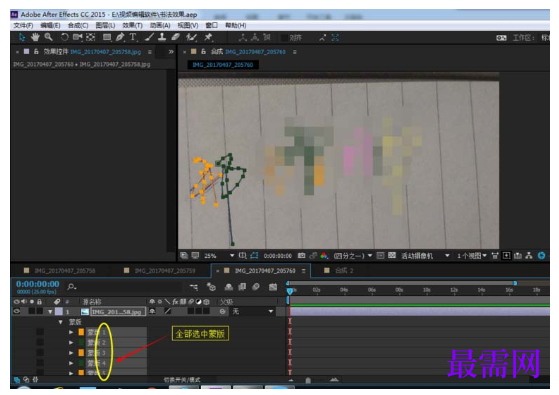Select the Pen tool
This screenshot has height=395, width=559.
120,37
